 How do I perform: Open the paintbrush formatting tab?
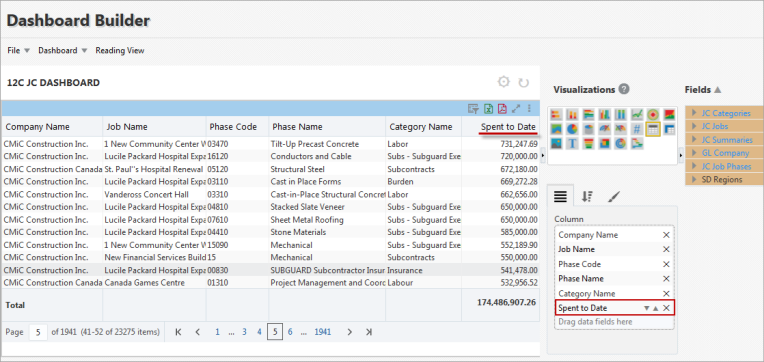click(x=613, y=196)
